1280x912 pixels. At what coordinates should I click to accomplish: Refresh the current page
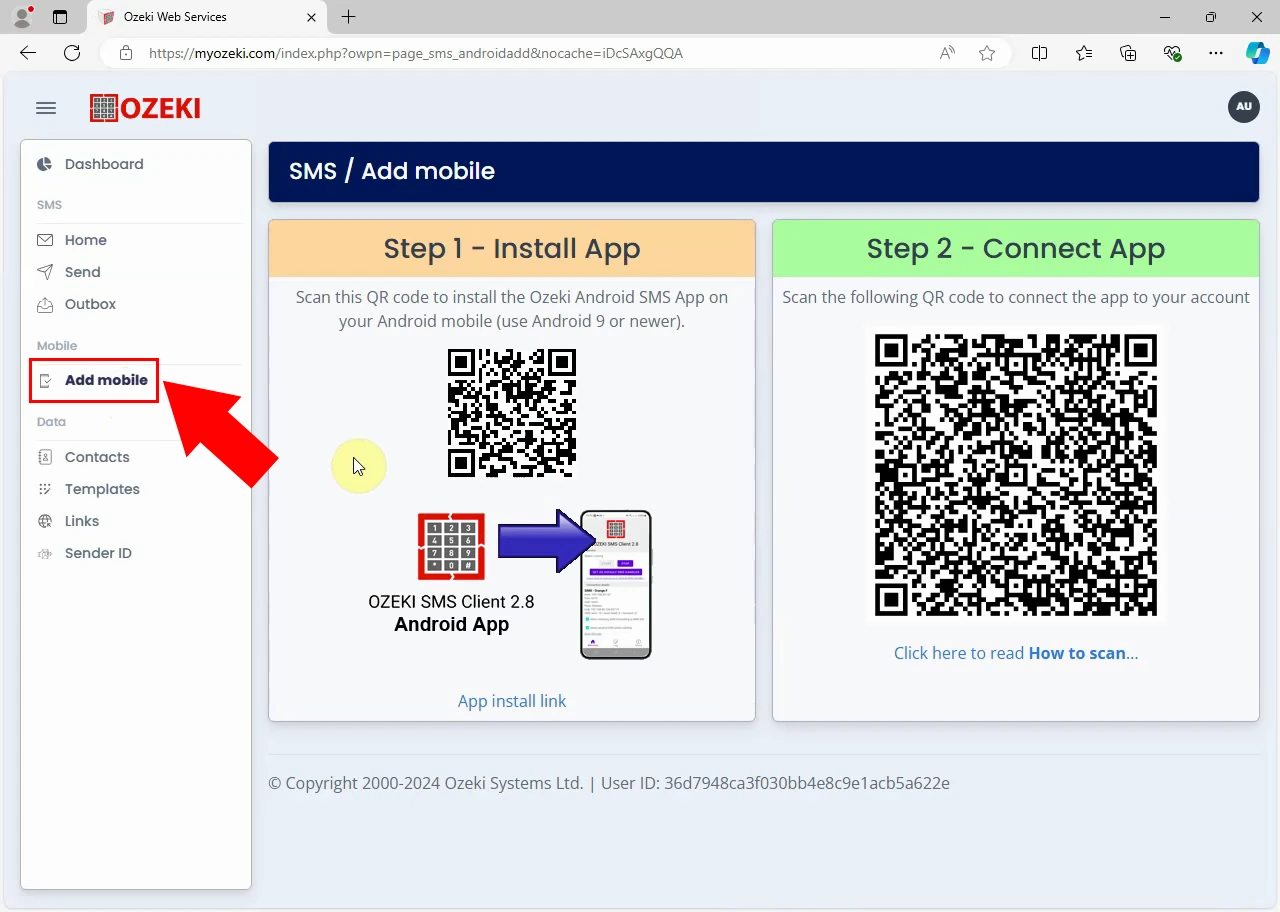click(x=72, y=53)
